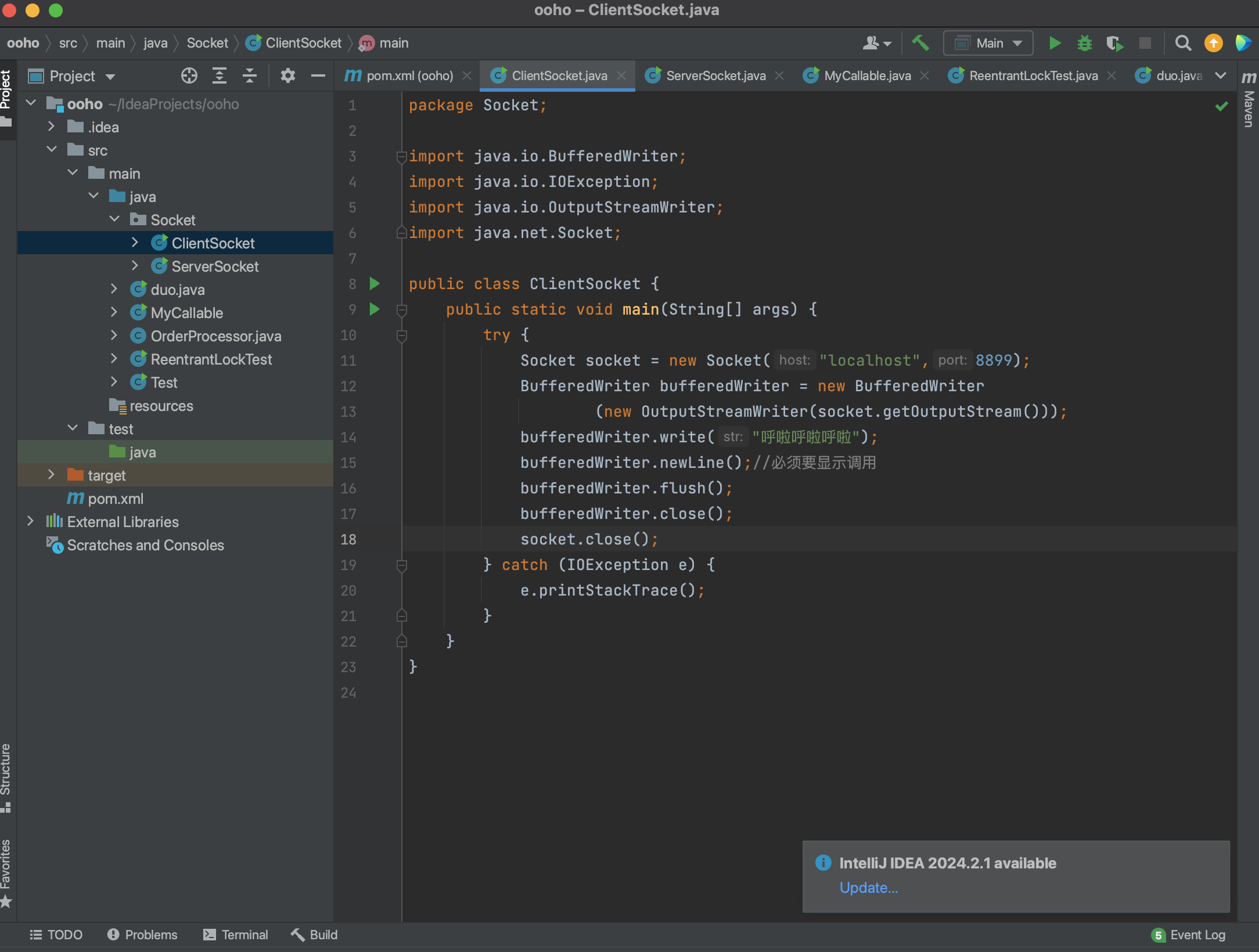Click the Update... link in notification
The height and width of the screenshot is (952, 1259).
868,888
